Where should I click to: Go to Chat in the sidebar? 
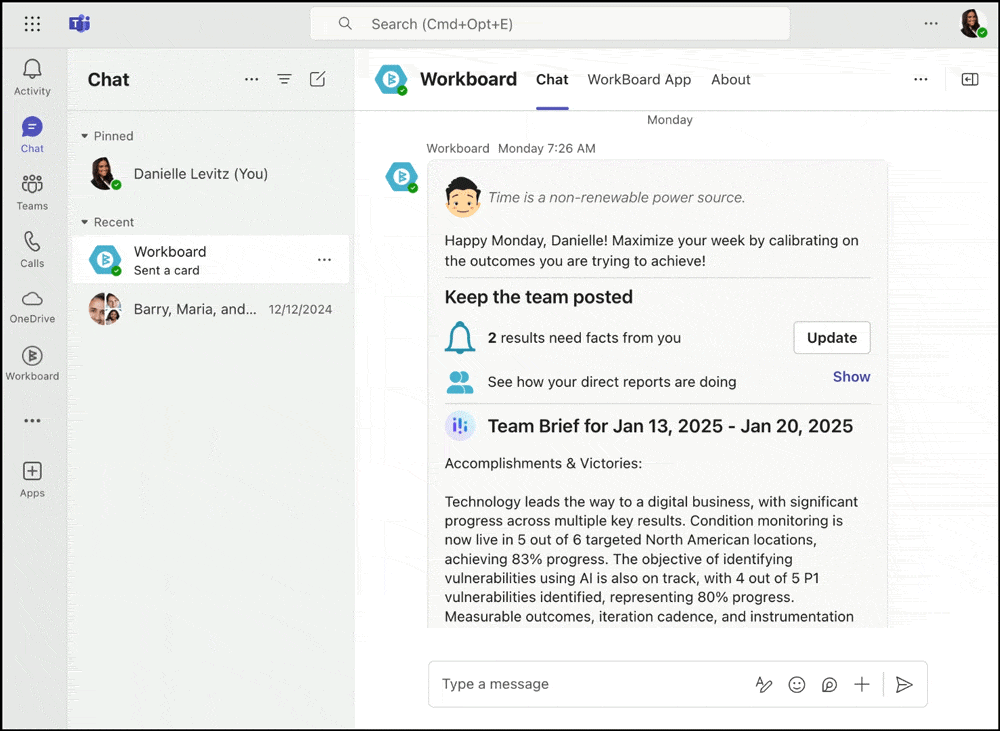32,135
